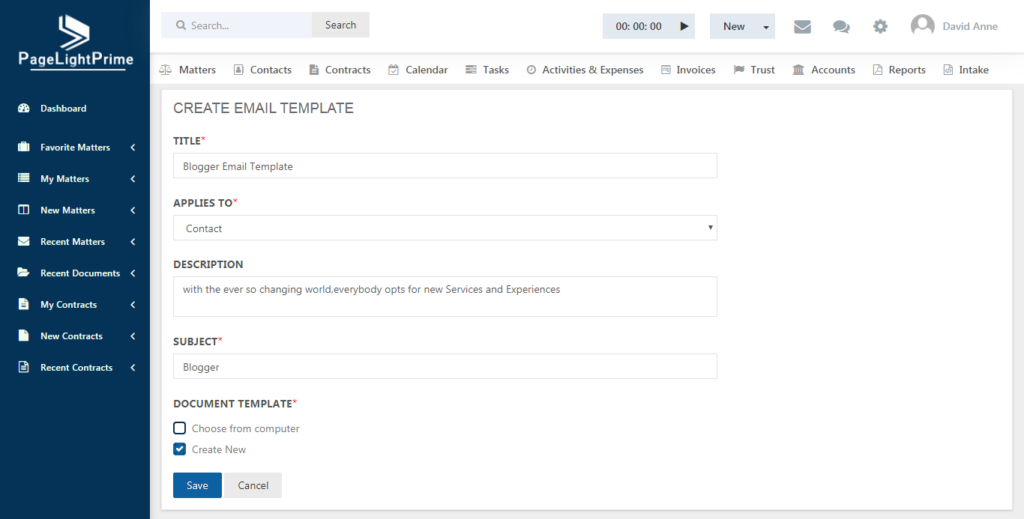Expand New Matters chevron
The image size is (1024, 519).
133,210
